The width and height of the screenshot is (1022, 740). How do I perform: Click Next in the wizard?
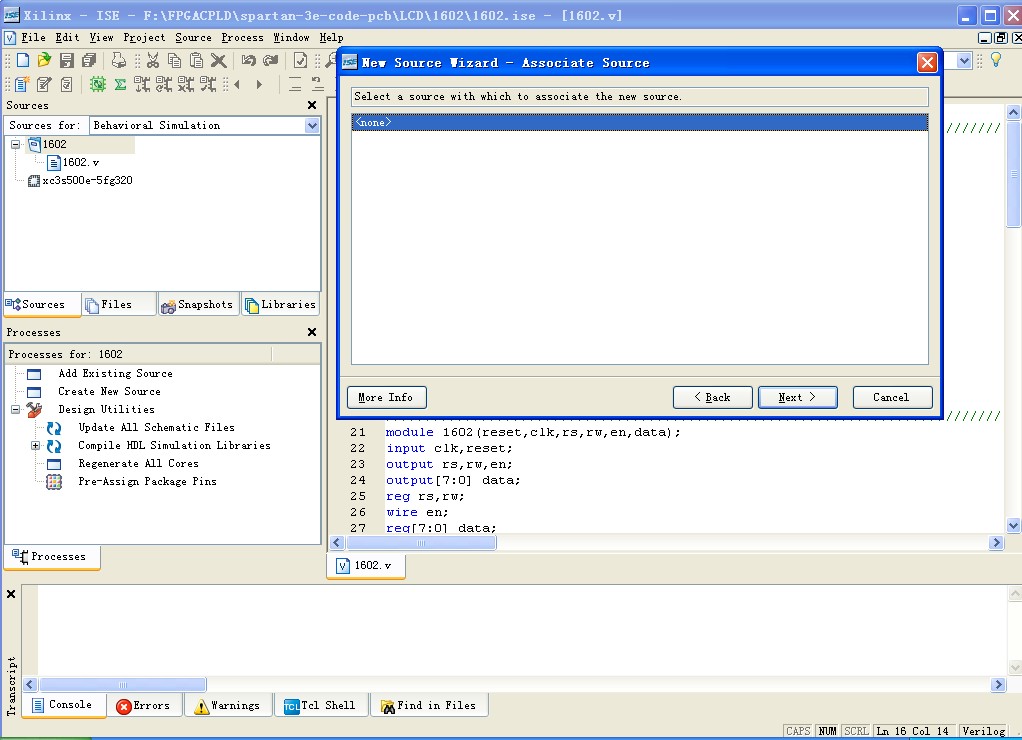click(797, 398)
